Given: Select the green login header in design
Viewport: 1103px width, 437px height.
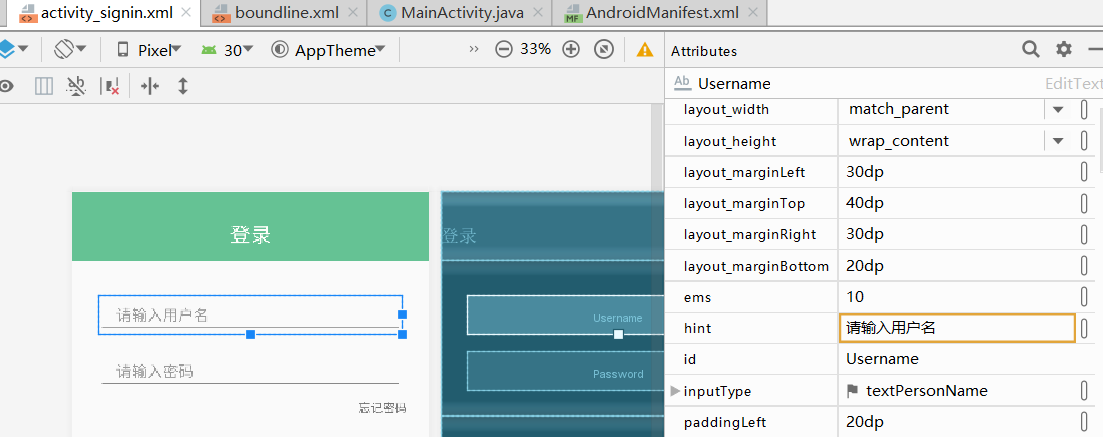Looking at the screenshot, I should coord(250,227).
